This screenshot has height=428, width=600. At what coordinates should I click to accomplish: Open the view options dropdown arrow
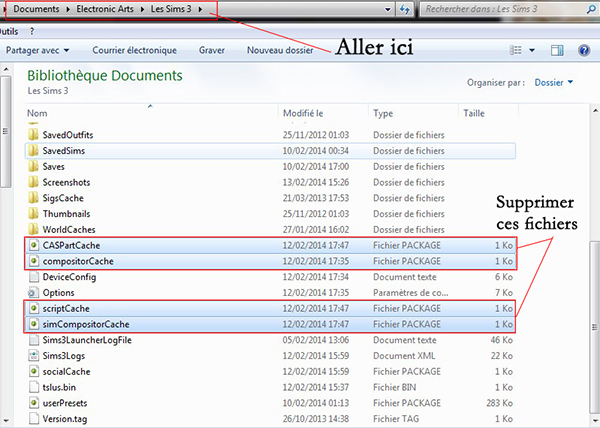pos(531,49)
